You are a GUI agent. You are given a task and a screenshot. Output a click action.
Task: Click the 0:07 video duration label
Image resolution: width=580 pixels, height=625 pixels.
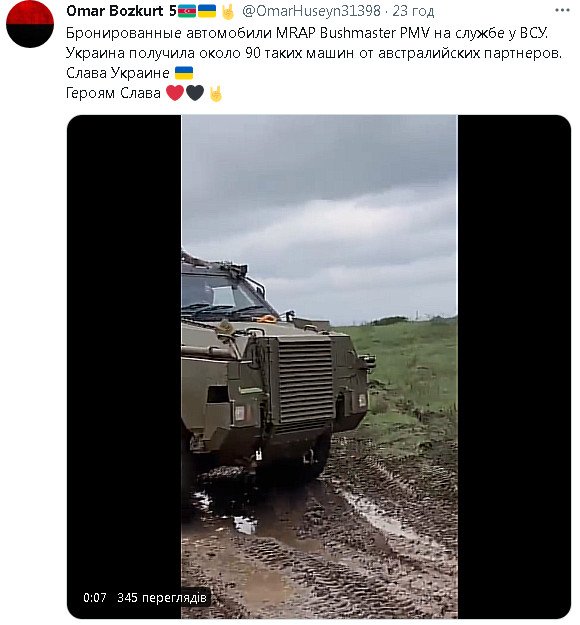point(95,597)
